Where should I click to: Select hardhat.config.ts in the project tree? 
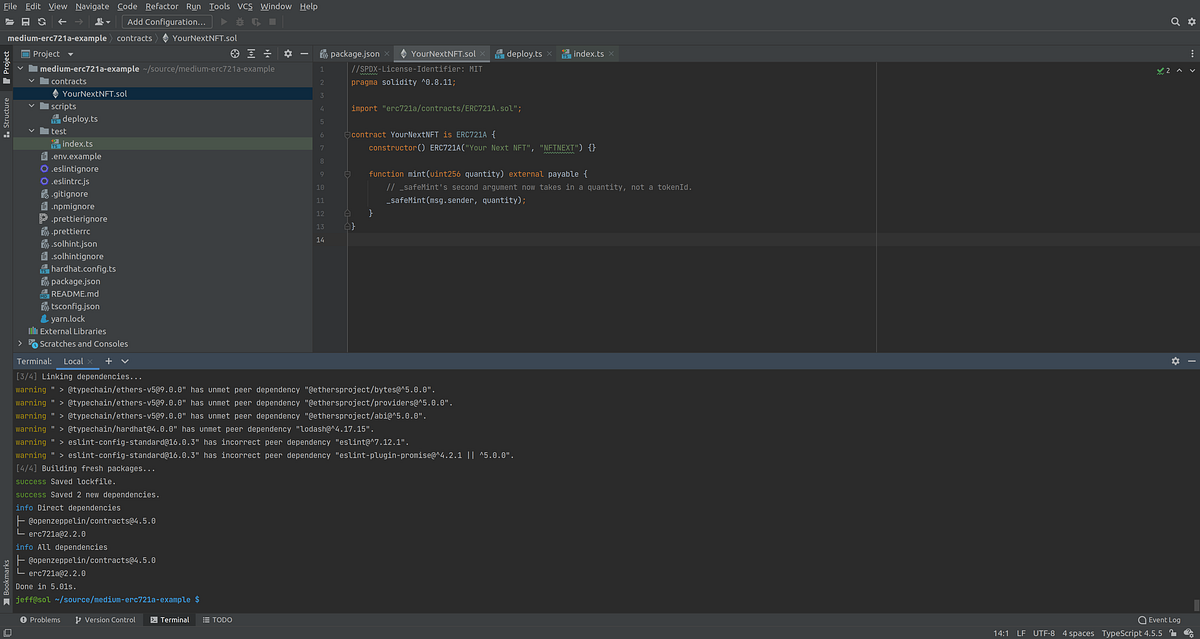(84, 269)
